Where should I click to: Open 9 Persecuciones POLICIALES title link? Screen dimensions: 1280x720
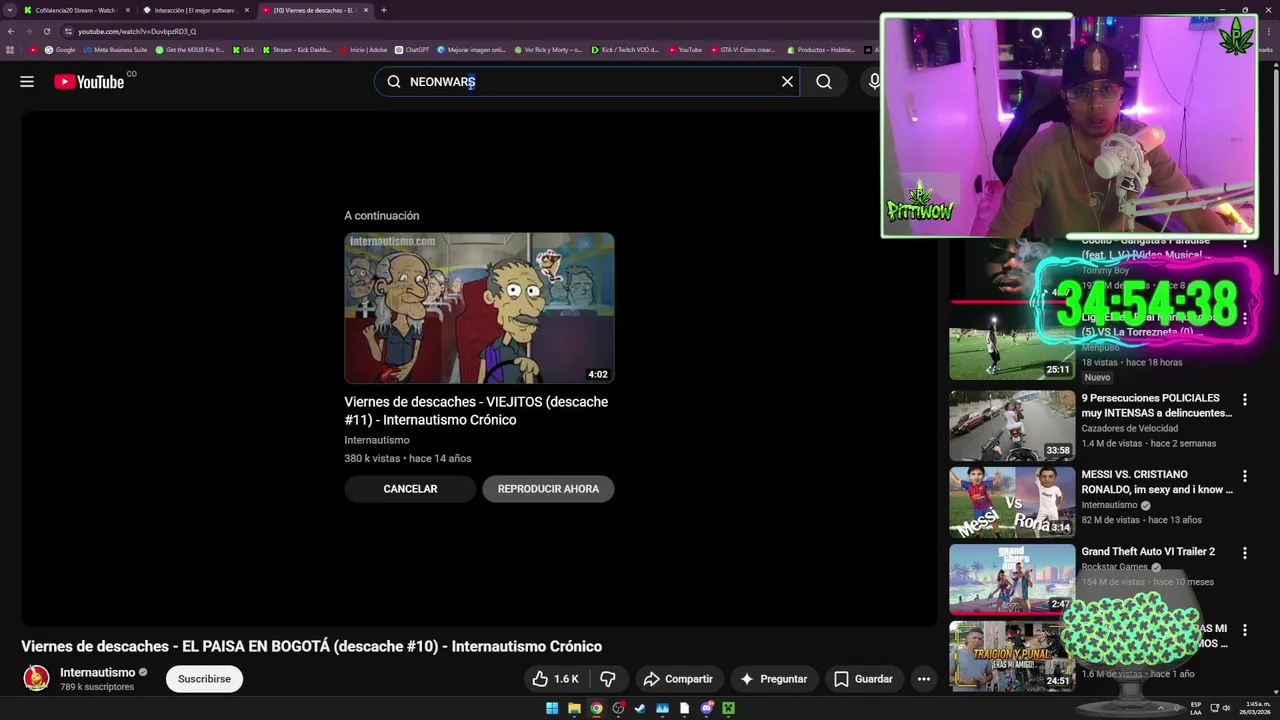tap(1157, 405)
